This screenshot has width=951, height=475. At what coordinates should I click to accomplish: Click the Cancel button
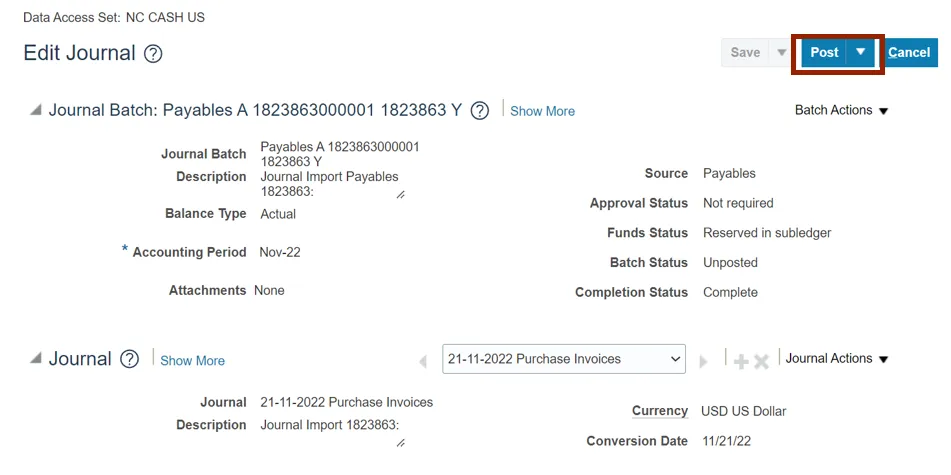[909, 52]
